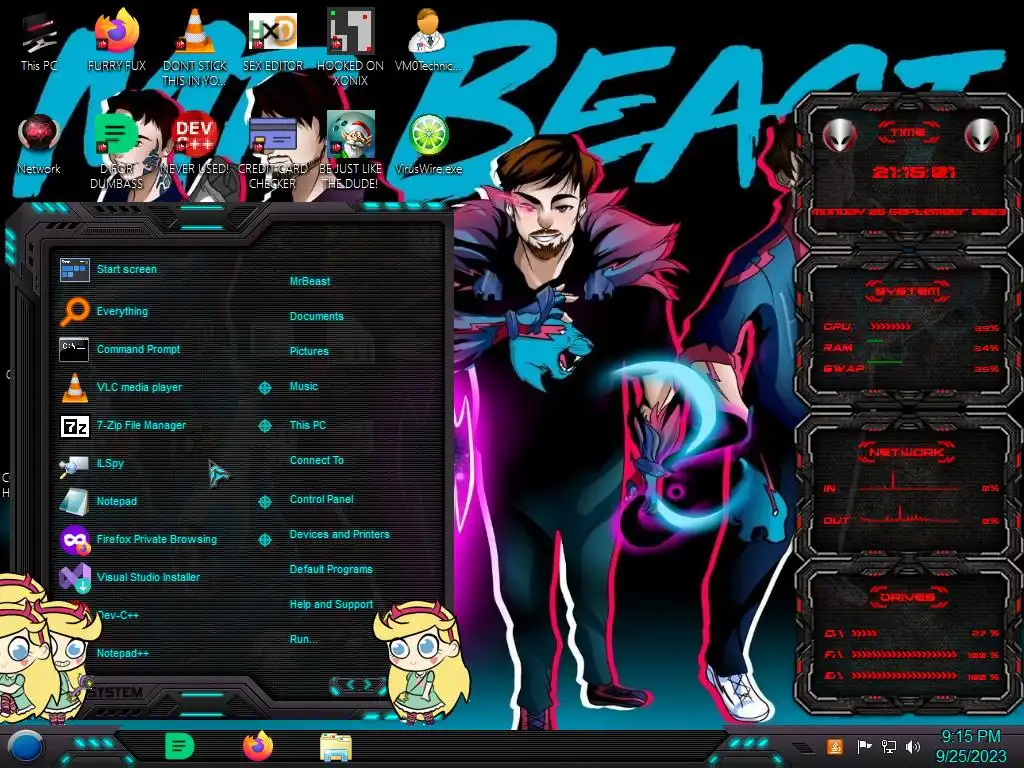
Task: Click the Java update tray icon
Action: click(x=835, y=746)
